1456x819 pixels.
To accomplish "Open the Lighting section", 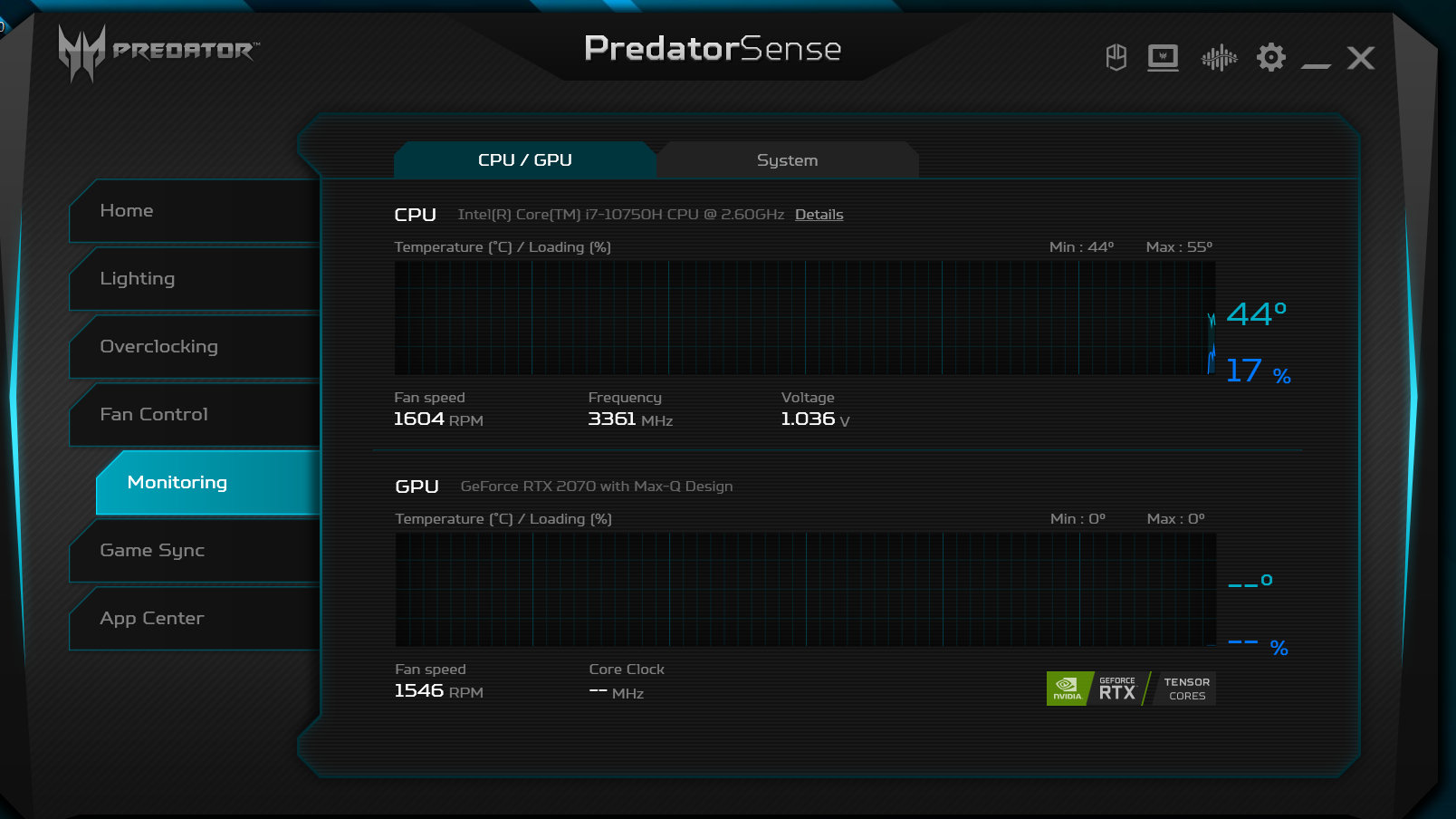I will click(195, 278).
